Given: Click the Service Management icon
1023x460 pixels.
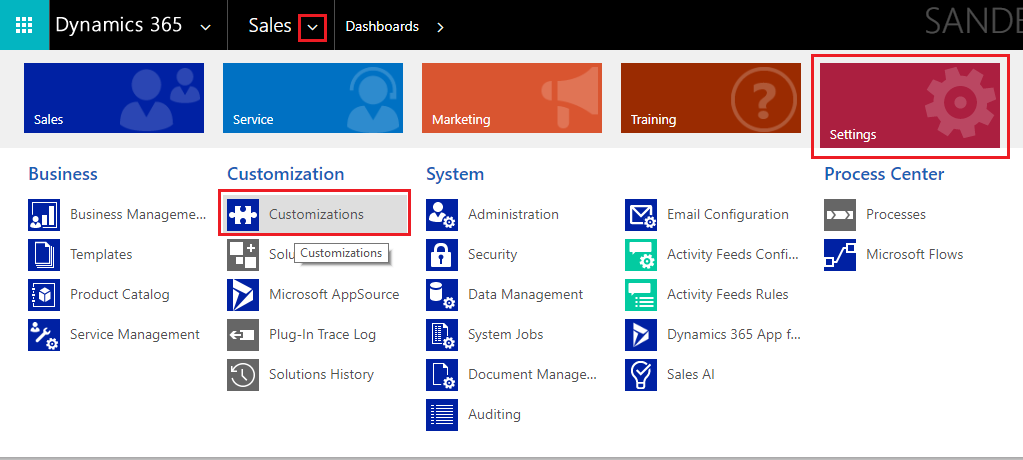Looking at the screenshot, I should 44,335.
